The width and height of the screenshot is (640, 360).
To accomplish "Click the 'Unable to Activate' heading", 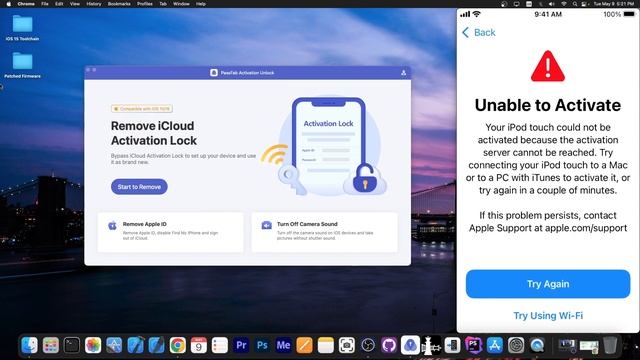I will click(x=548, y=105).
